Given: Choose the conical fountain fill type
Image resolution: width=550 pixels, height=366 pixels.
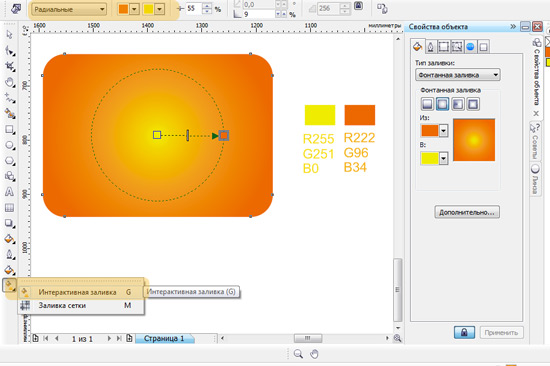Looking at the screenshot, I should 458,104.
